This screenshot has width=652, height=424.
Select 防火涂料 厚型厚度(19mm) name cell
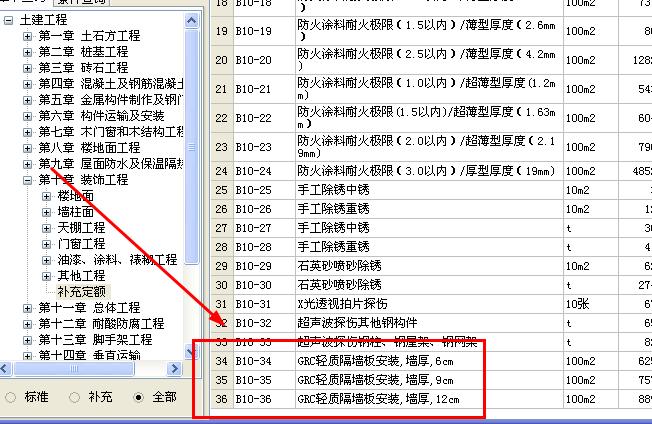429,171
